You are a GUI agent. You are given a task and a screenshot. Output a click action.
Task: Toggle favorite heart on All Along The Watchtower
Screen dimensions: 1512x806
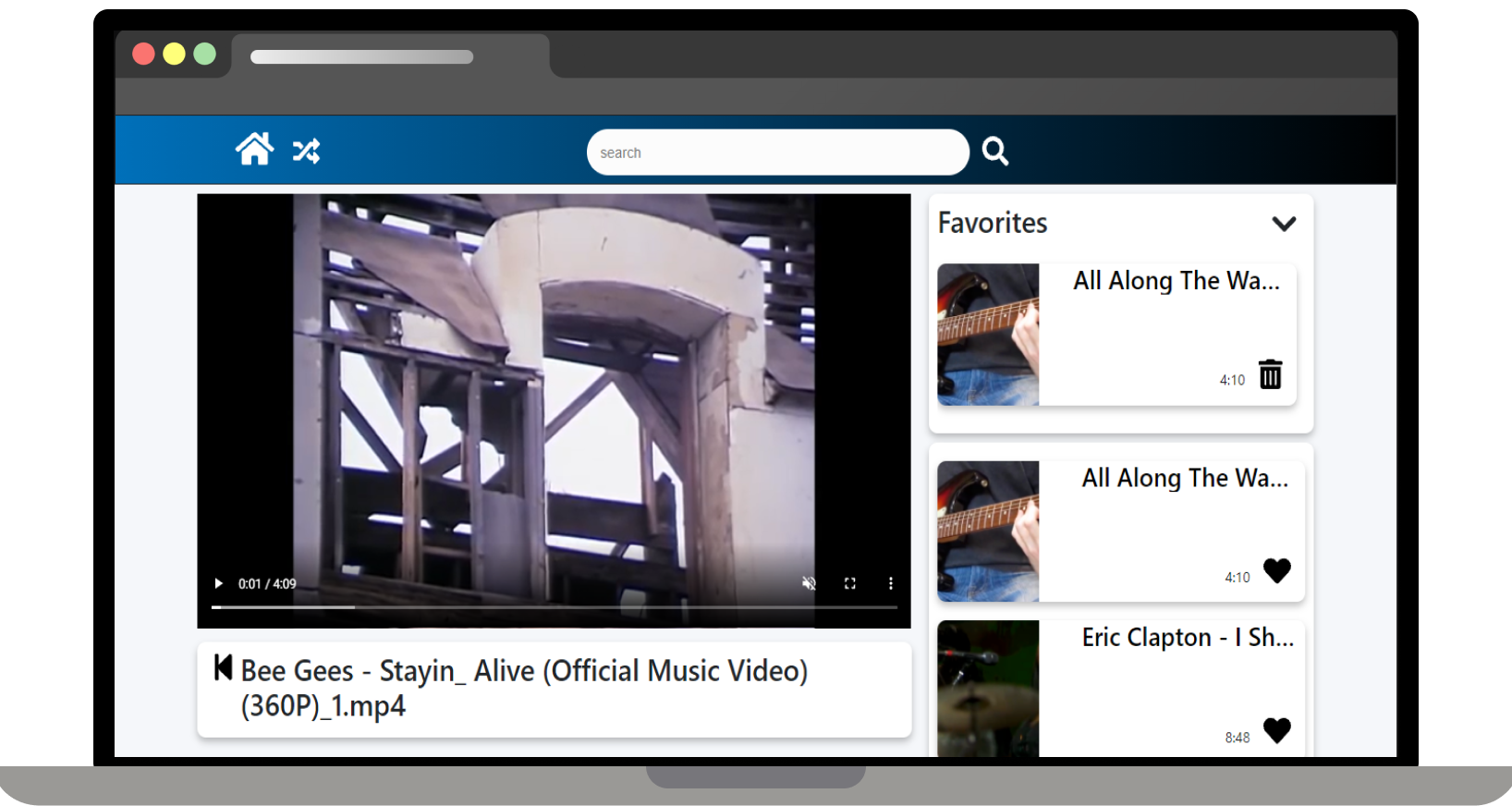click(1276, 570)
